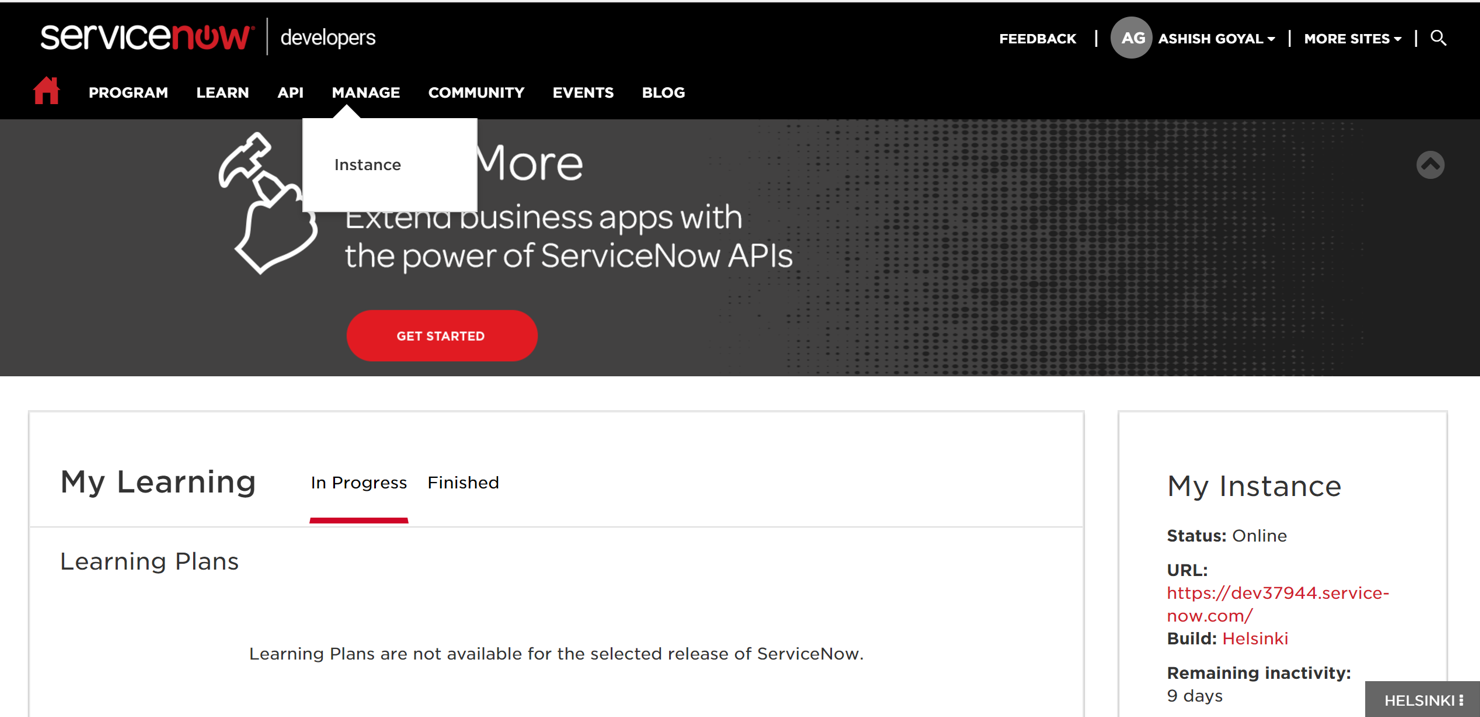Click the My Learning heading
Screen dimensions: 1480x717
click(158, 482)
